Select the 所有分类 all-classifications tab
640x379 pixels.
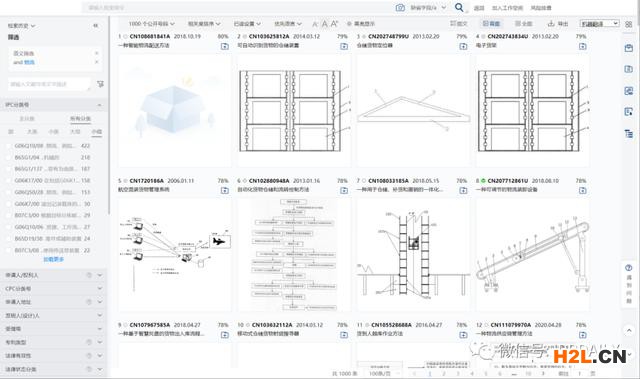tap(80, 119)
